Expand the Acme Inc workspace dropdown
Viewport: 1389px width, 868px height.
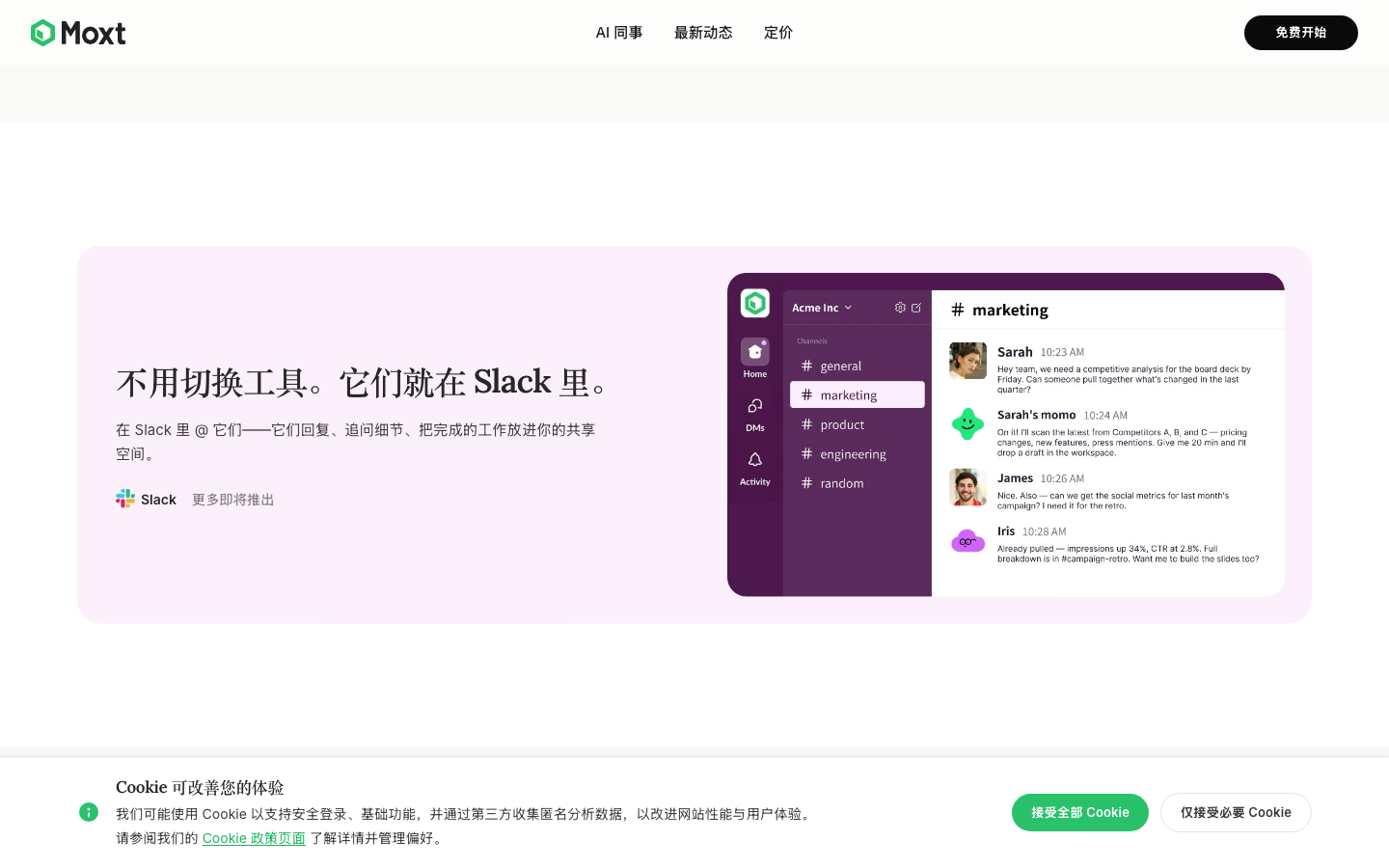click(822, 308)
